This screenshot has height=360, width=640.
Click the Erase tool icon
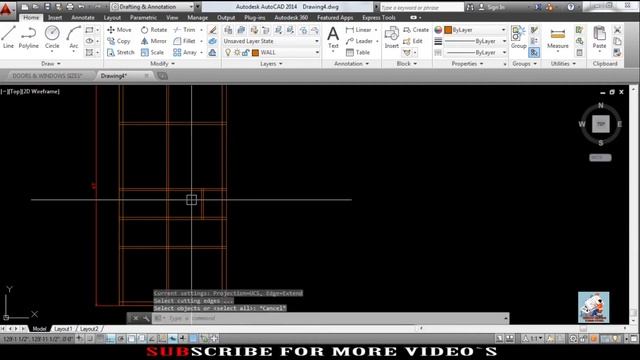[x=213, y=30]
